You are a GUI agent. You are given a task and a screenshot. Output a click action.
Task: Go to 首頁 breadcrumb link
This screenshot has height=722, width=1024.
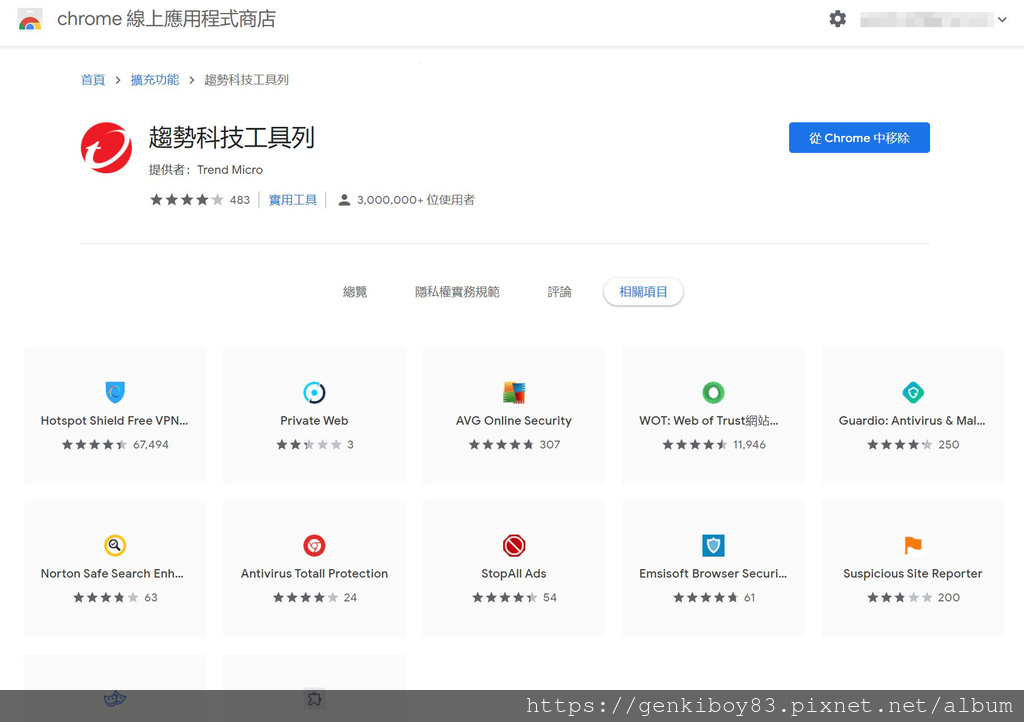pos(93,80)
